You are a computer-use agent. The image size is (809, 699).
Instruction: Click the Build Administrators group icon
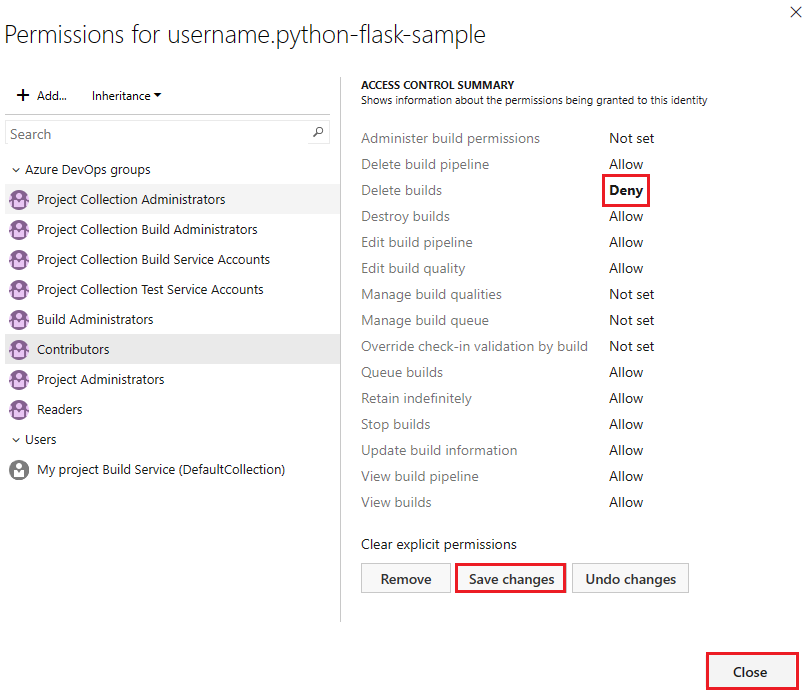[x=19, y=320]
